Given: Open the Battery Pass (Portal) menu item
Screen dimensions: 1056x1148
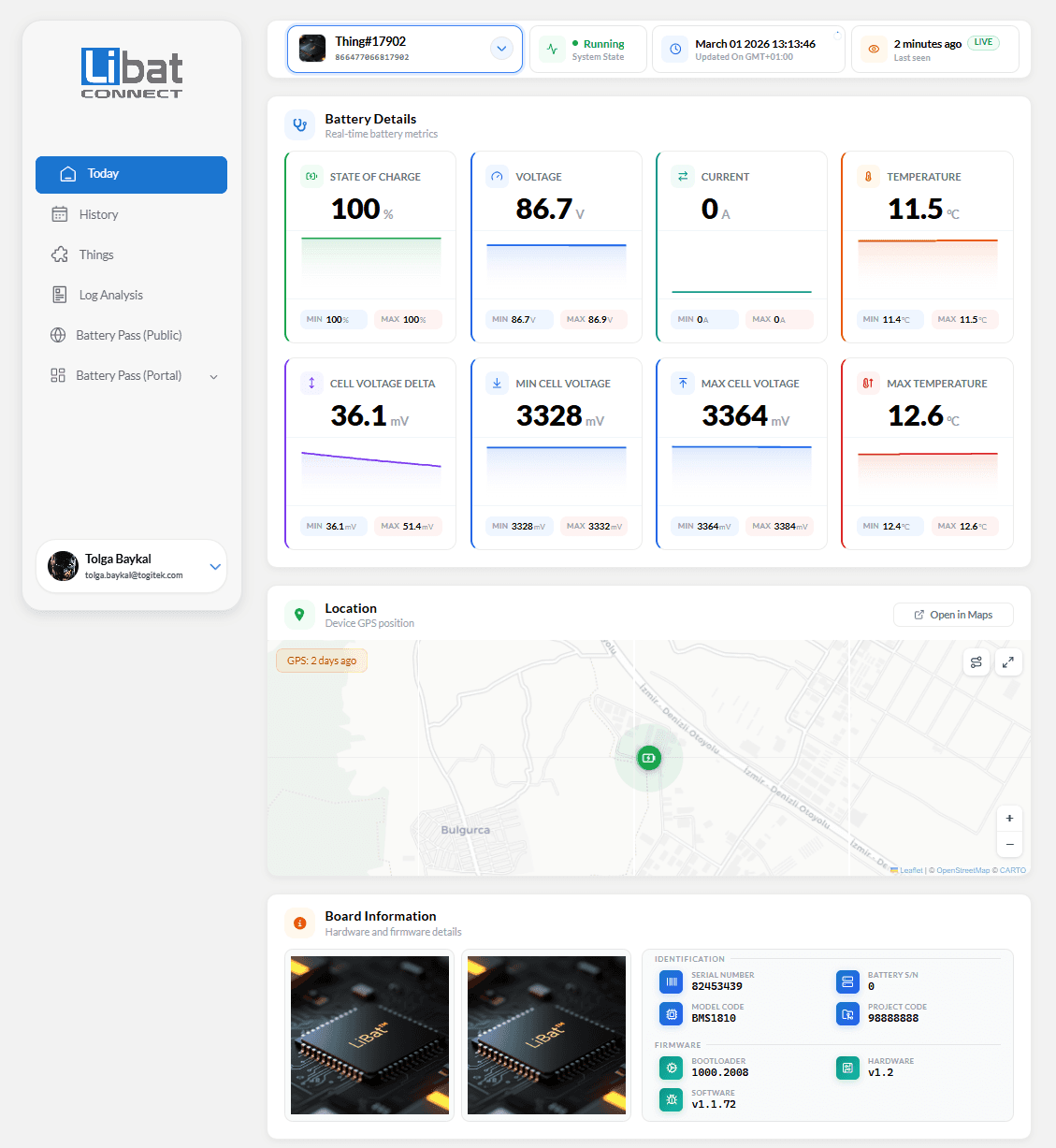Looking at the screenshot, I should 131,376.
